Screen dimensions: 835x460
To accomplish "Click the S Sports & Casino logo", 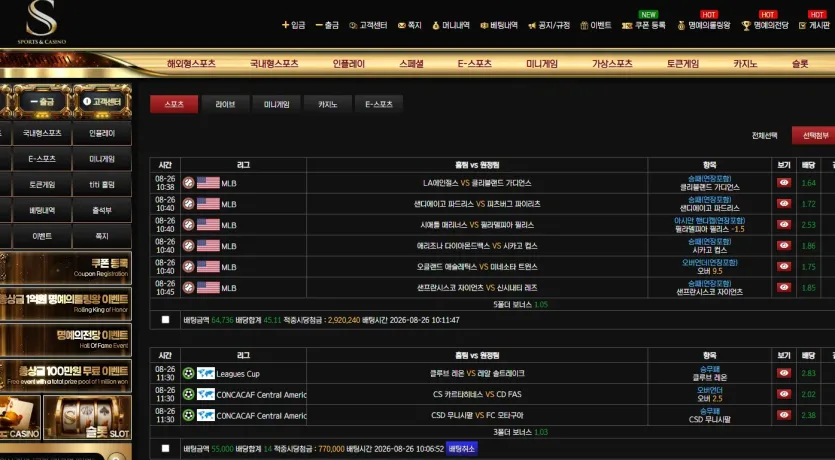I will coord(42,22).
